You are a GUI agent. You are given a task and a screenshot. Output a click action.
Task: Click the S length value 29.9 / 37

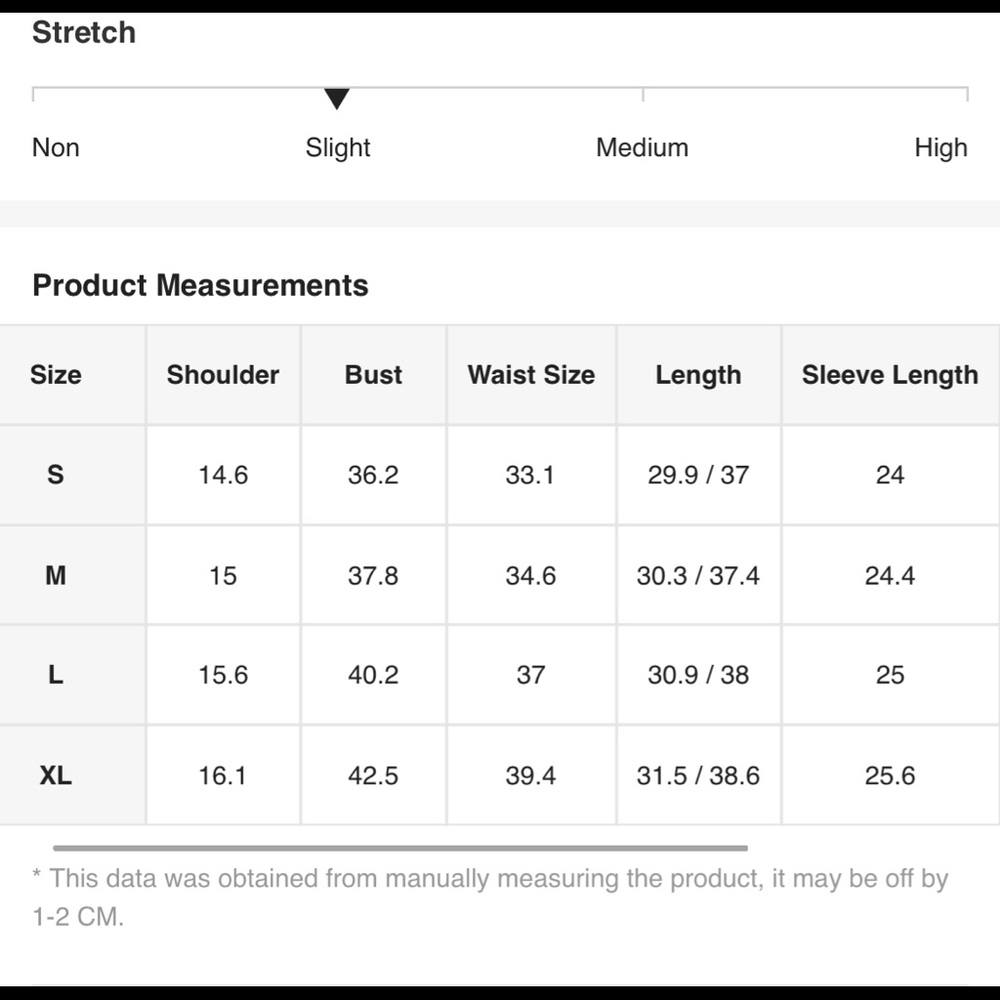click(x=698, y=474)
